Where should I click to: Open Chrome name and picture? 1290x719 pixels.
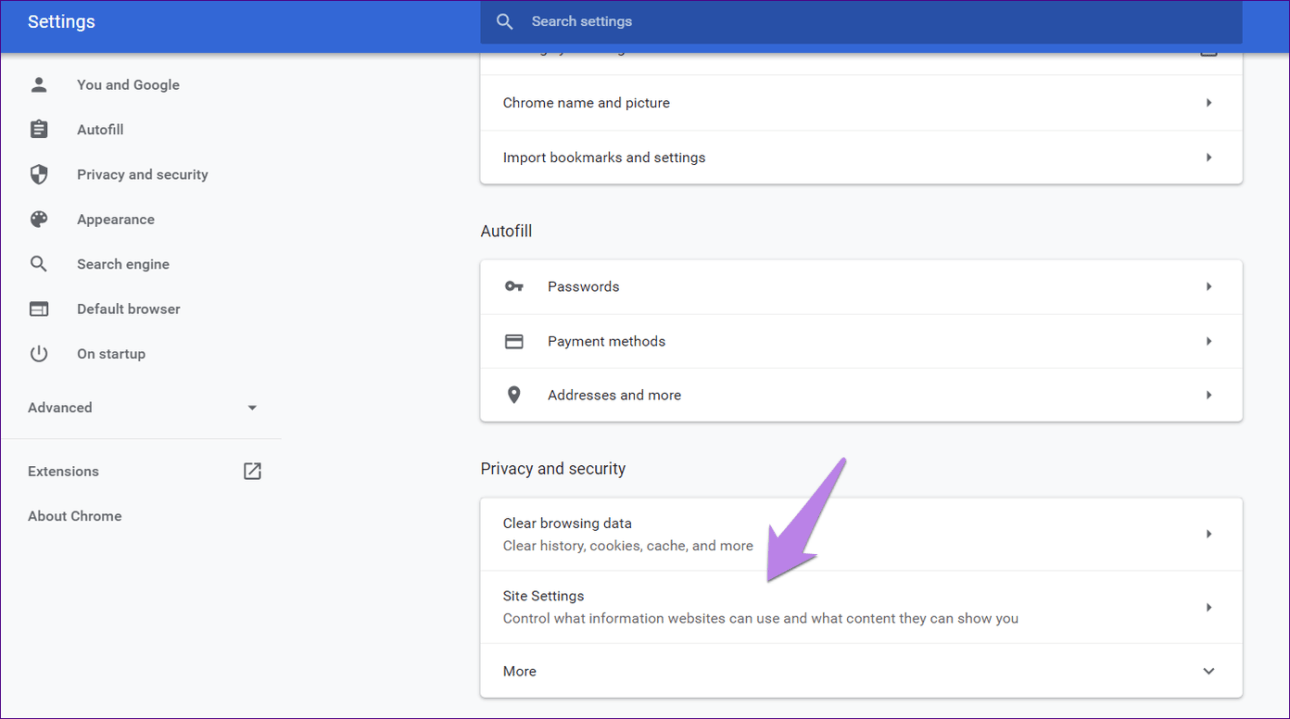pos(586,103)
